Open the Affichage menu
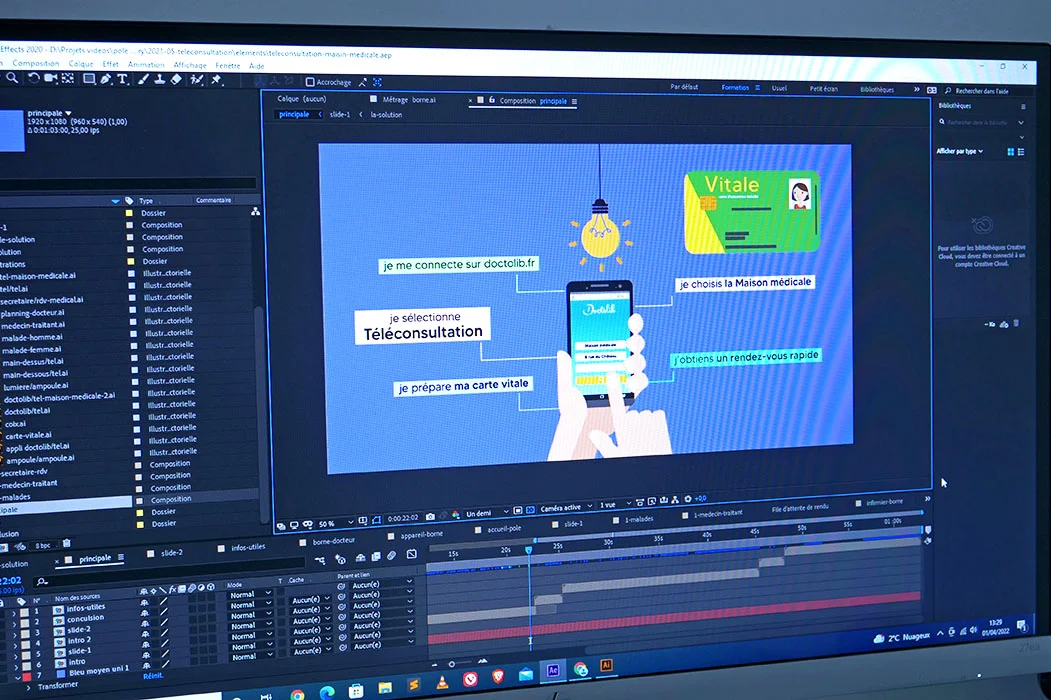 [x=190, y=65]
